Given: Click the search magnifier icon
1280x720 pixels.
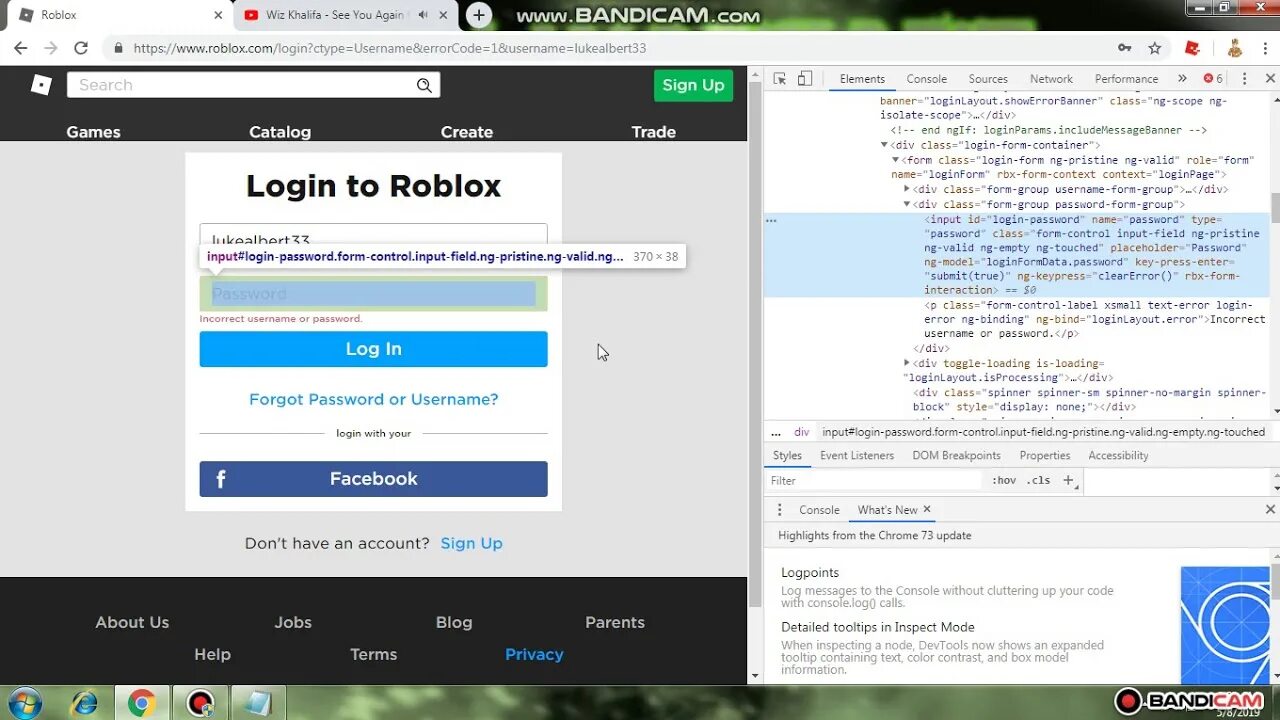Looking at the screenshot, I should click(x=424, y=85).
